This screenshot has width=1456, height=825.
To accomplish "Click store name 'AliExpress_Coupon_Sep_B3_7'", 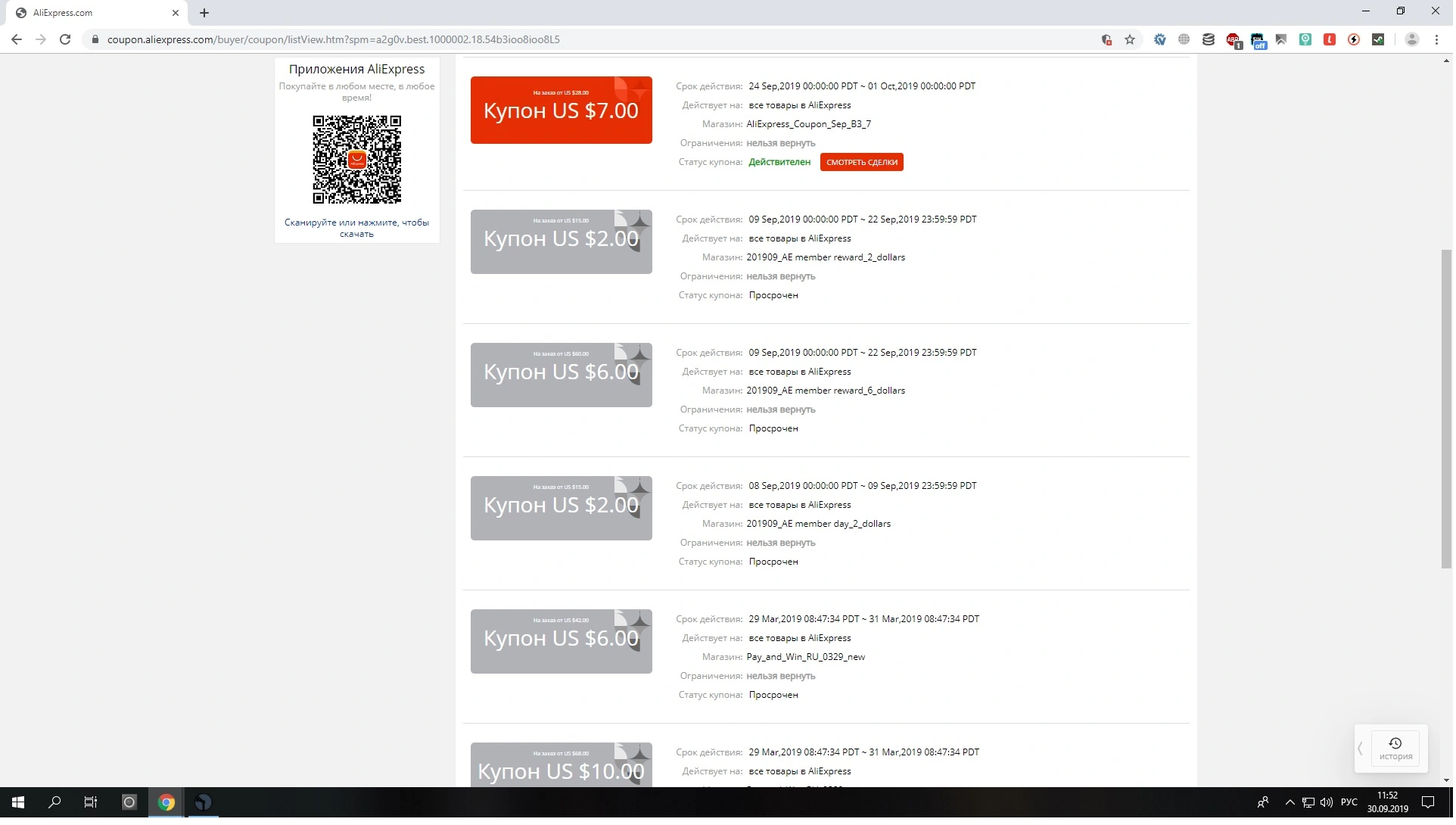I will pos(808,124).
